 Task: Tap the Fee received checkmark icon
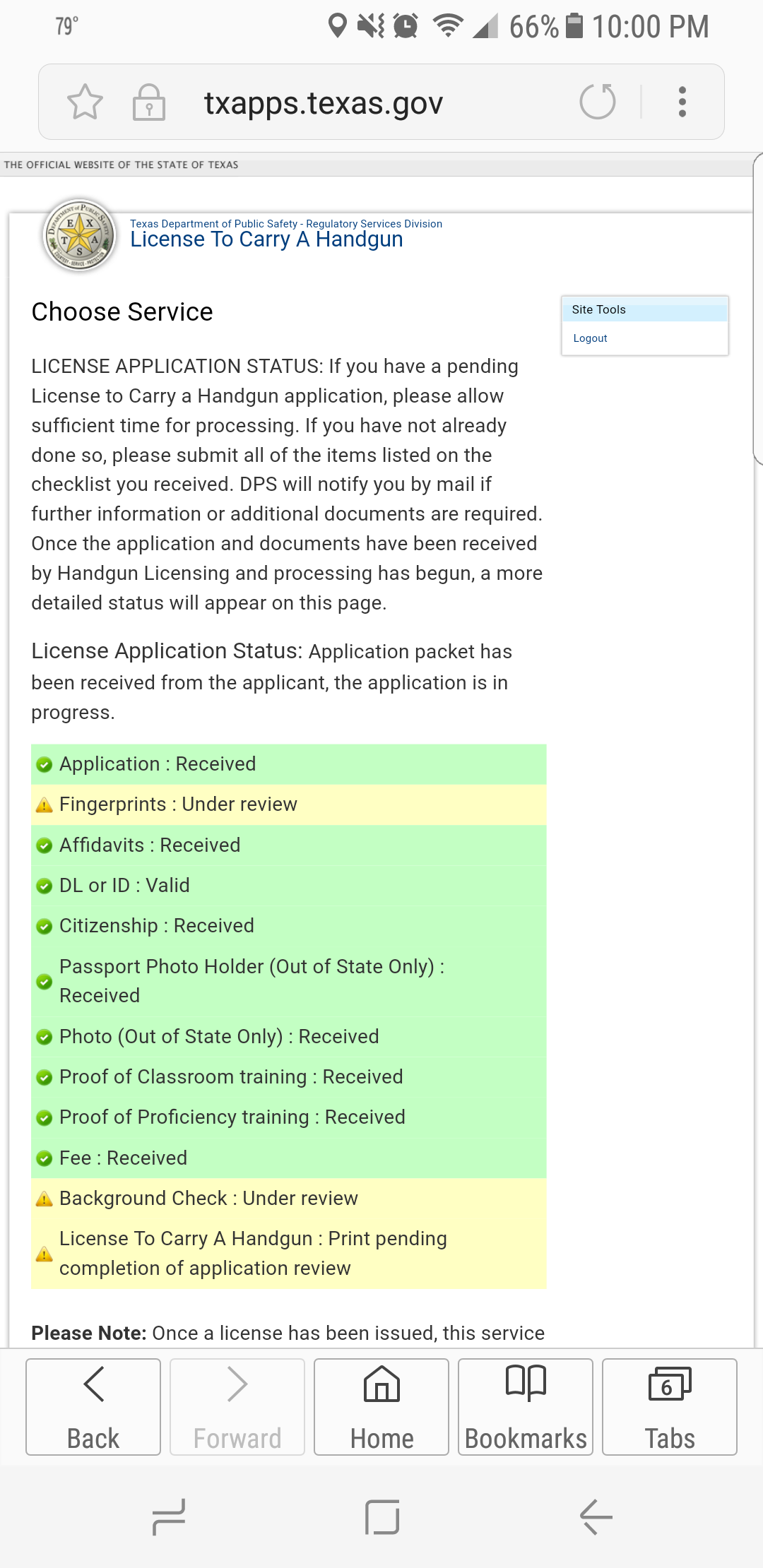click(x=45, y=1158)
